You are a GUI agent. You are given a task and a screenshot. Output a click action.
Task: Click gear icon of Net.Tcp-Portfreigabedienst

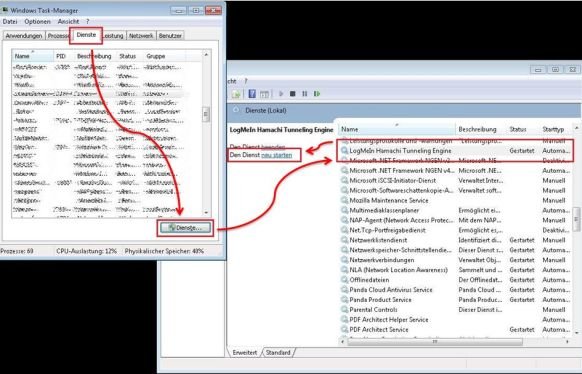point(344,230)
